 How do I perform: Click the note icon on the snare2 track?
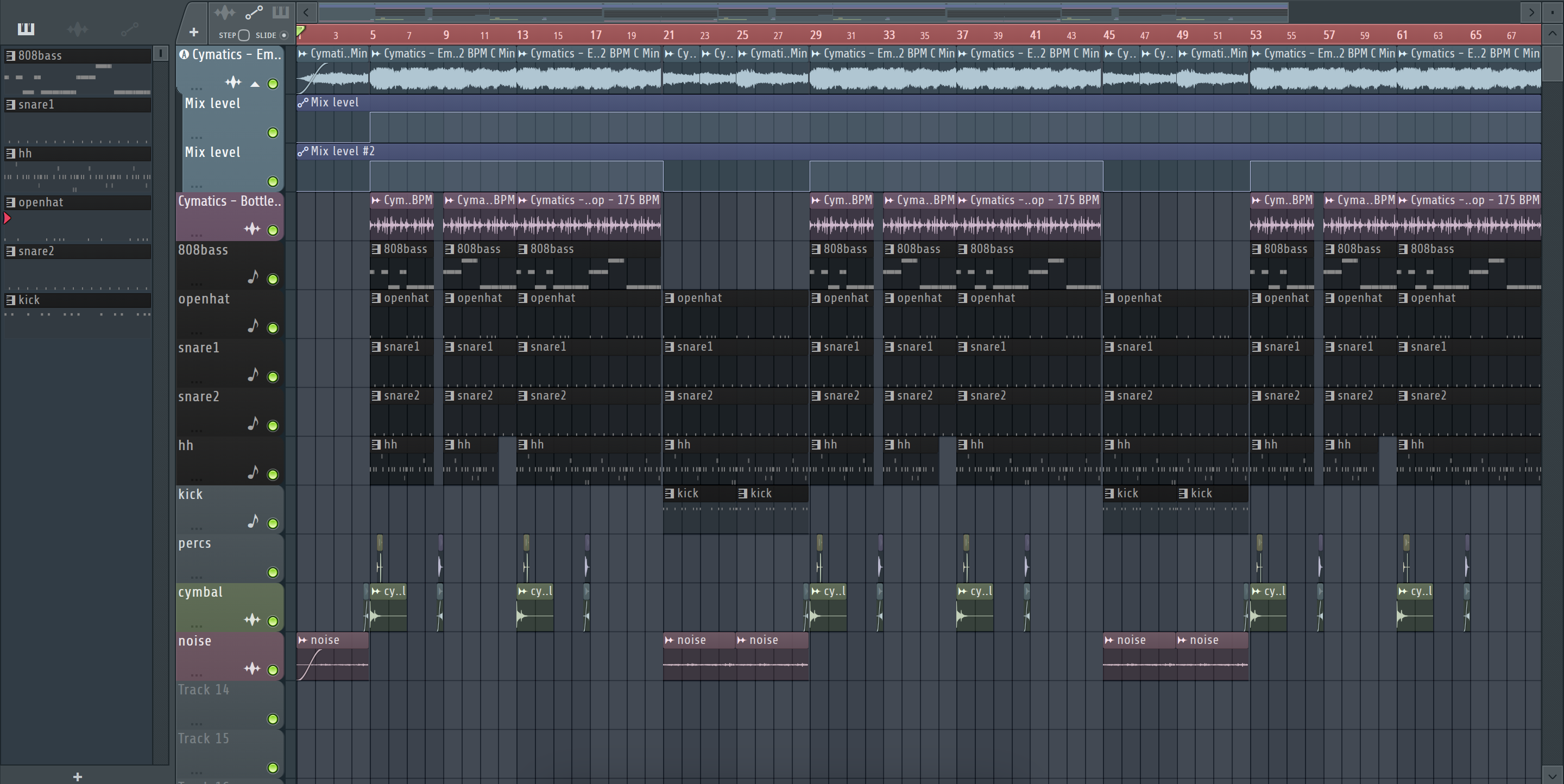pos(253,423)
